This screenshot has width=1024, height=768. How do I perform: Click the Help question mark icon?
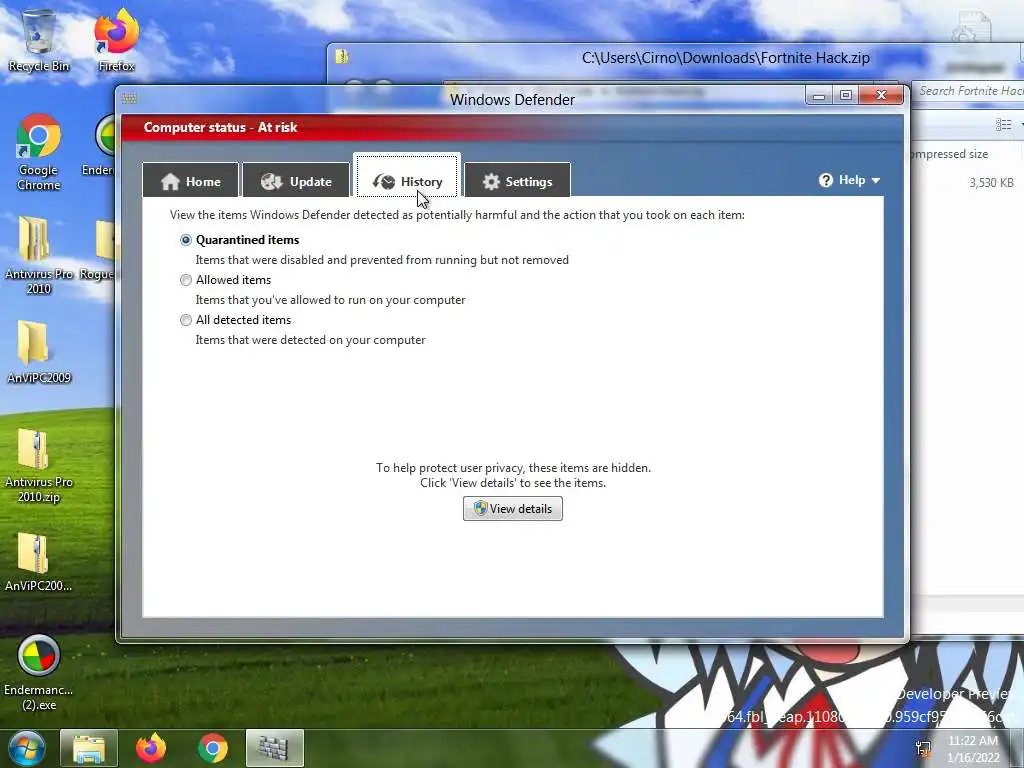(x=825, y=180)
